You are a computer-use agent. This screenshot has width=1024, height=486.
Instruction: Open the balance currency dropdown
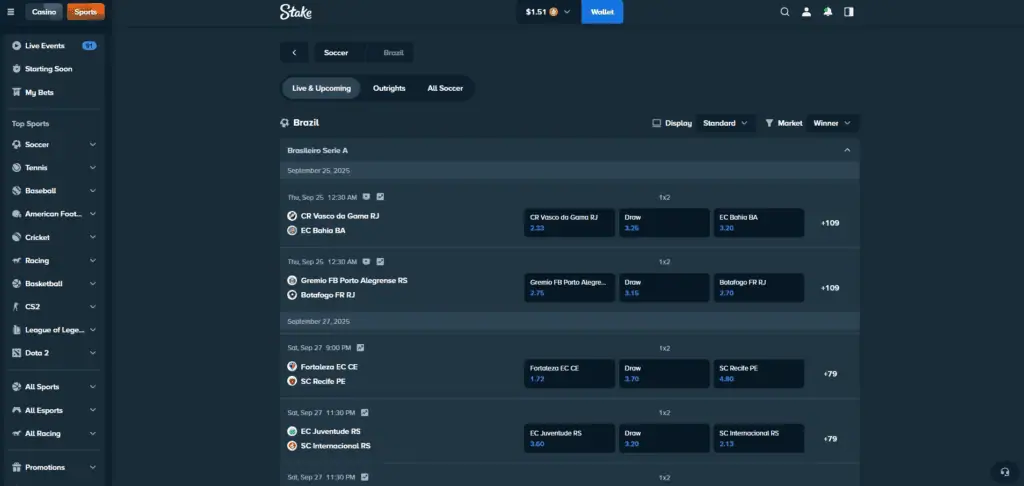[x=548, y=12]
